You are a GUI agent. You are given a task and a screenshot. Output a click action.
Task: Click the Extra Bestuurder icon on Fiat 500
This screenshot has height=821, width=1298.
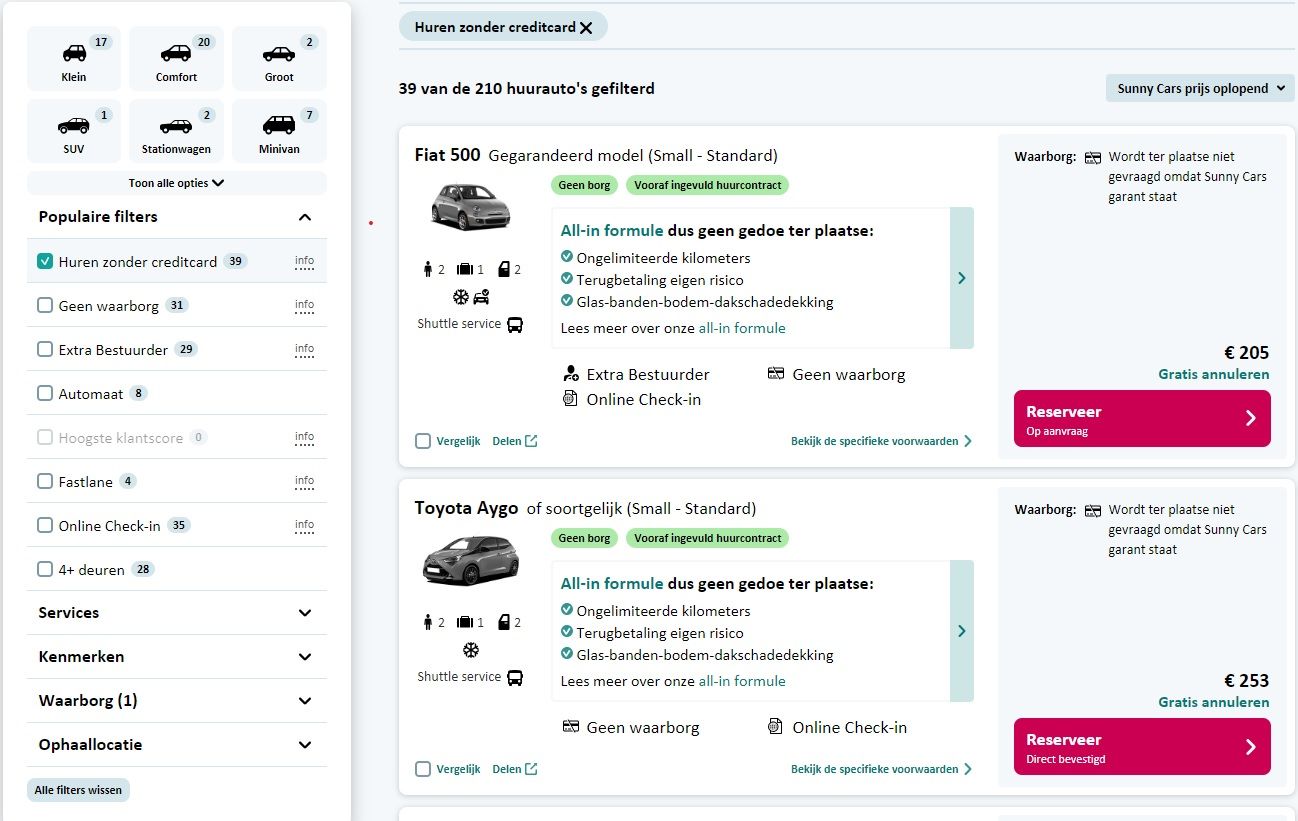pyautogui.click(x=571, y=374)
